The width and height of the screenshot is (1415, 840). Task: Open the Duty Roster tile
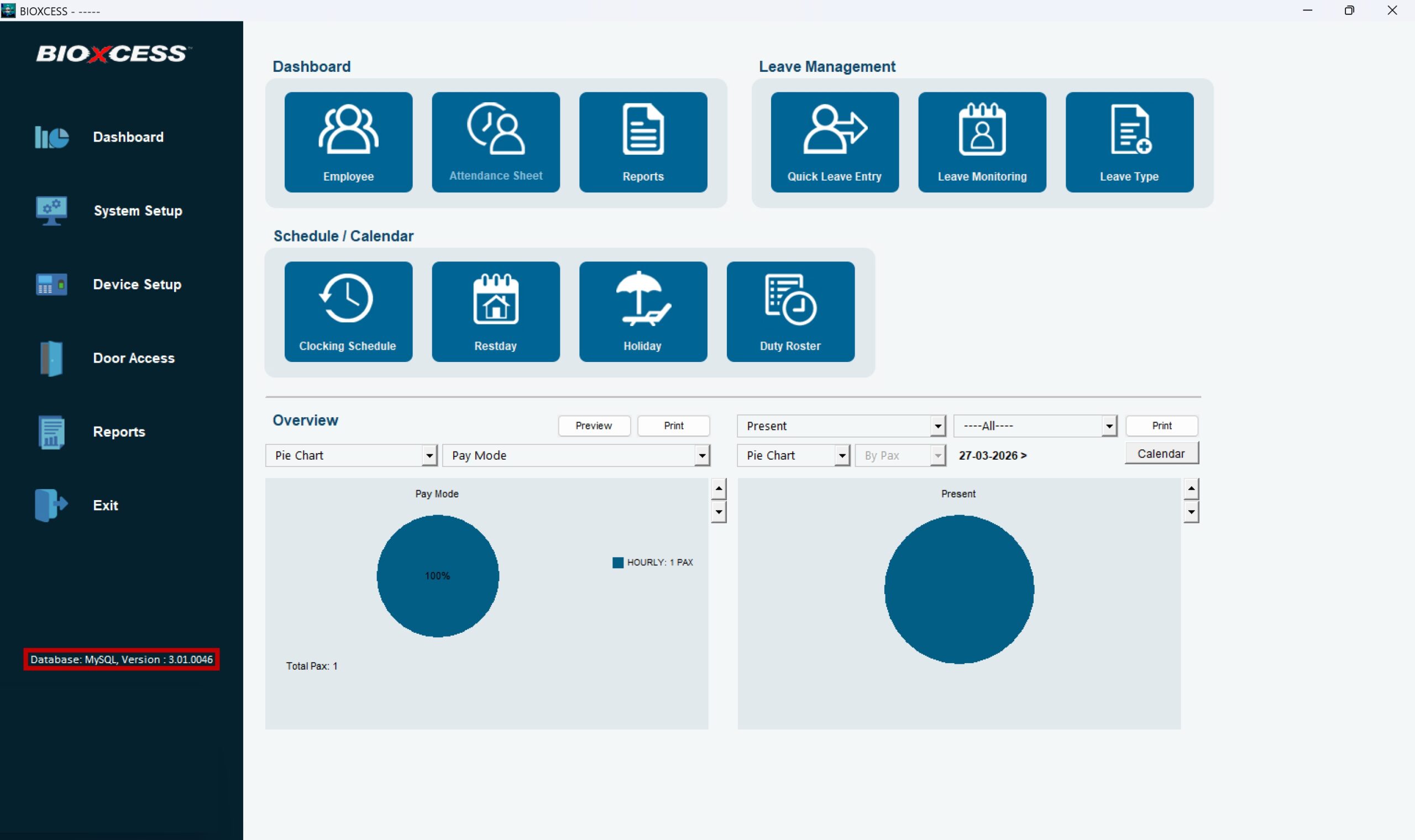(790, 311)
